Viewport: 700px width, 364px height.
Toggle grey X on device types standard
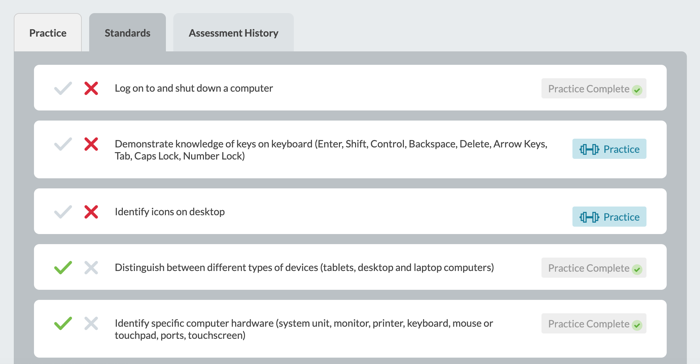[x=91, y=267]
